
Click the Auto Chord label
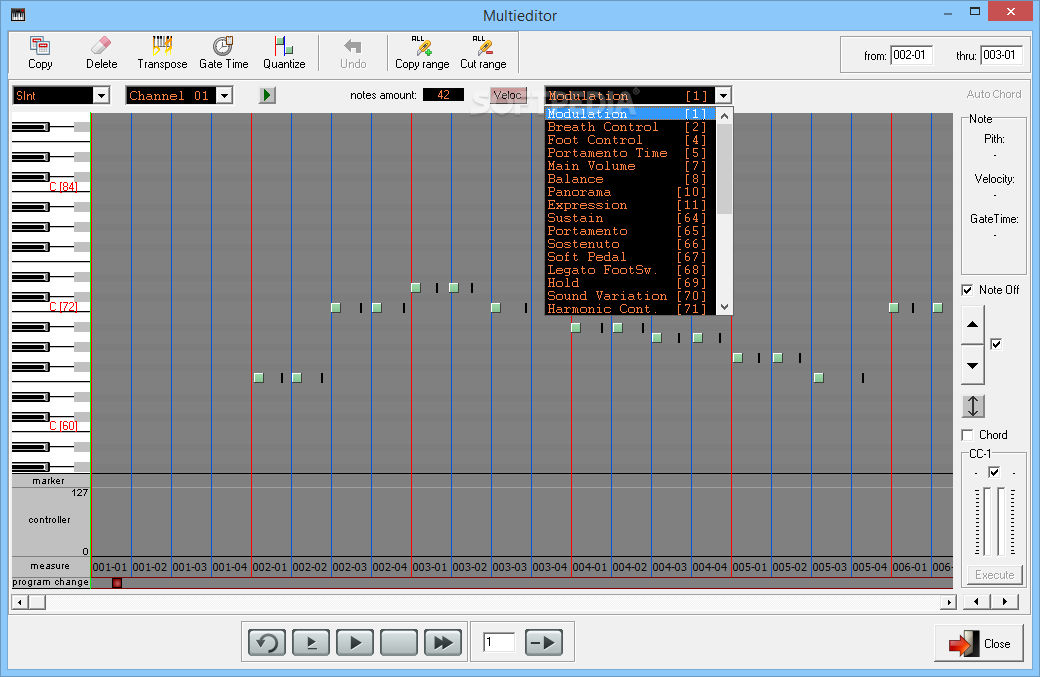click(994, 94)
